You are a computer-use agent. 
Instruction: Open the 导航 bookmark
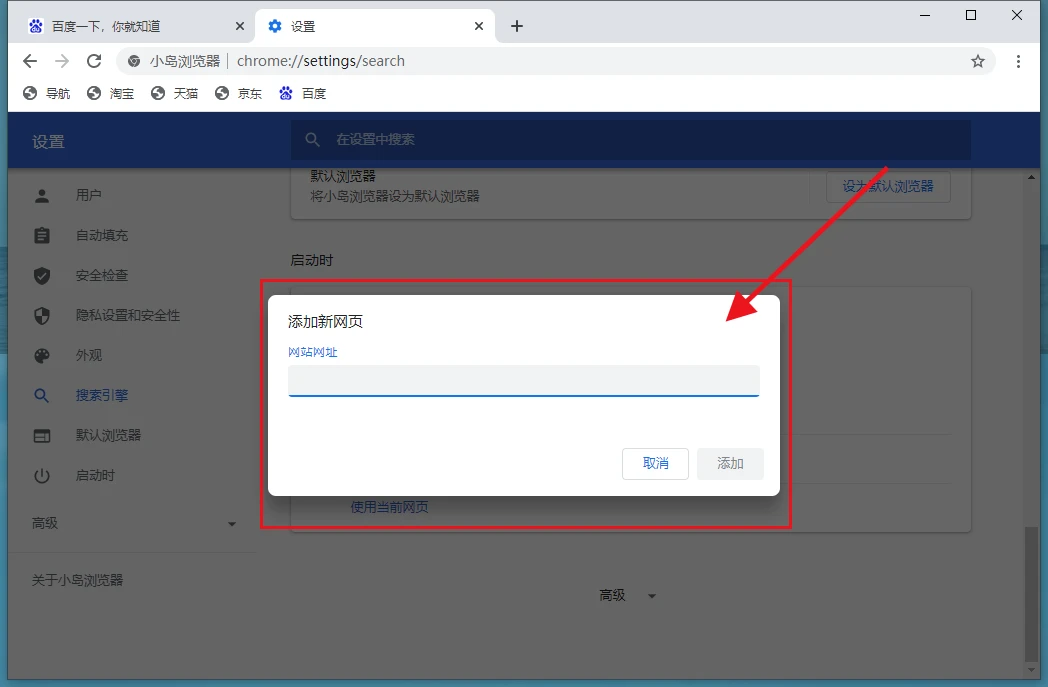pyautogui.click(x=46, y=94)
